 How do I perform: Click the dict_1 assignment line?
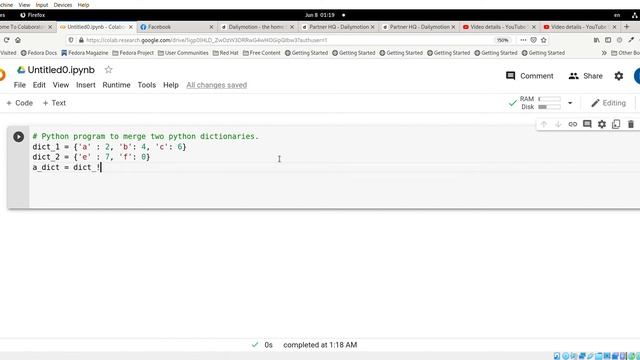tap(109, 147)
